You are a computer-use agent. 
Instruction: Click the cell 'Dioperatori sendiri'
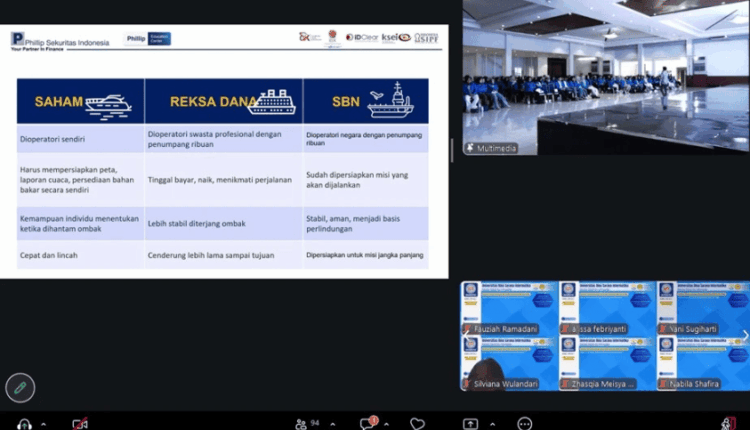(x=80, y=139)
